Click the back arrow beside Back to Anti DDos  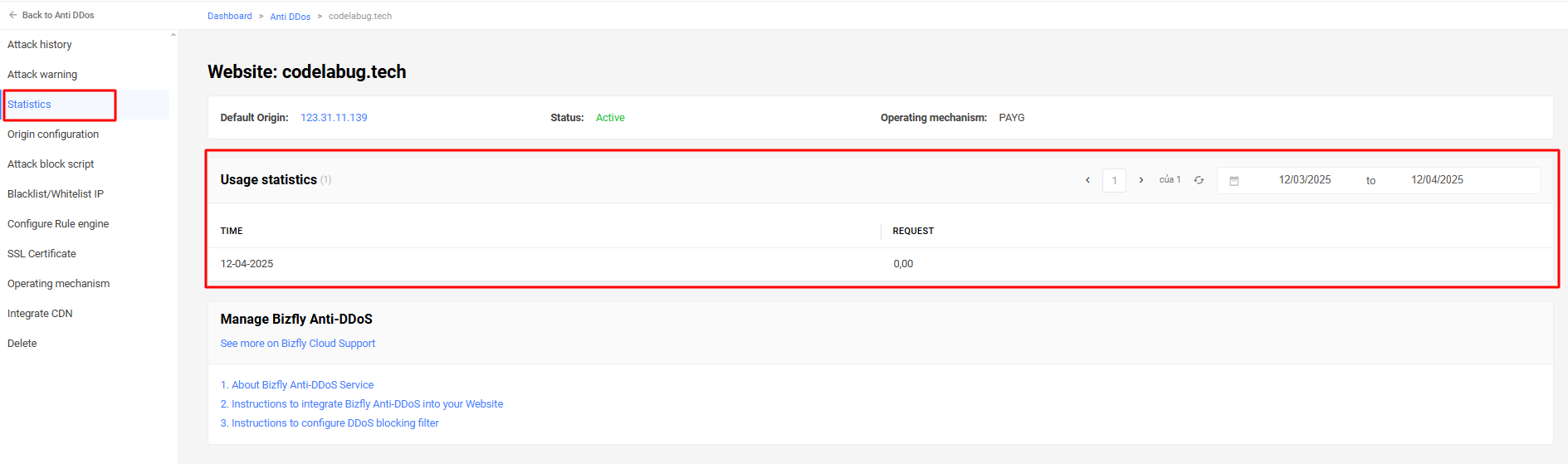13,15
